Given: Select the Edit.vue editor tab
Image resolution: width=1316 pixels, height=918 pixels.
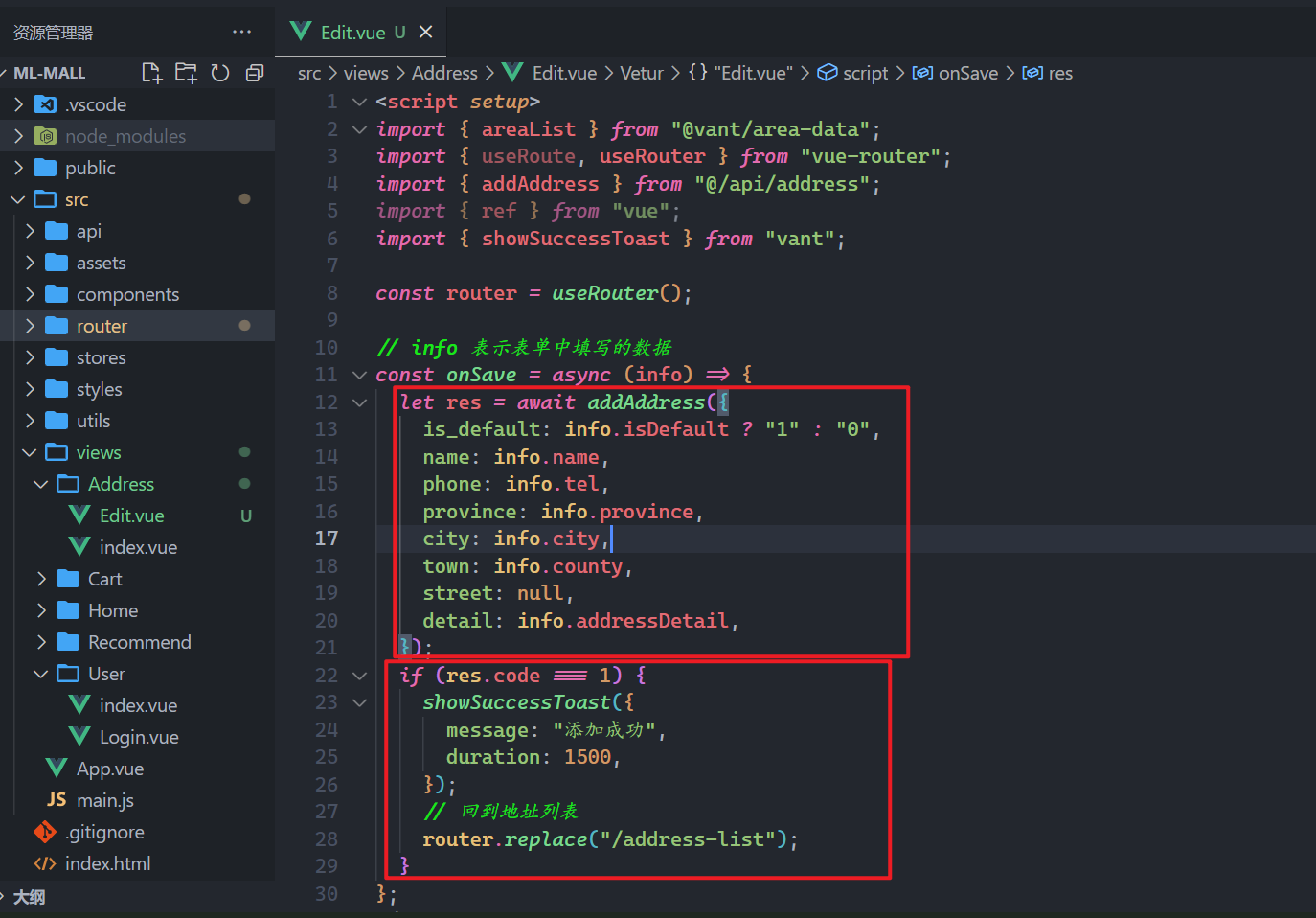Looking at the screenshot, I should coord(361,32).
